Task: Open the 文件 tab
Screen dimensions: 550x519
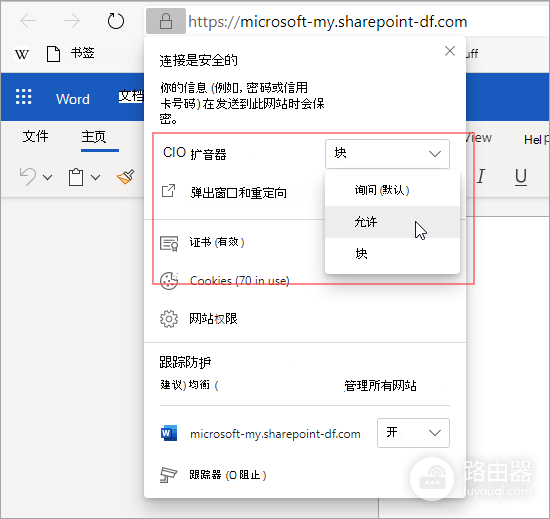Action: point(35,136)
